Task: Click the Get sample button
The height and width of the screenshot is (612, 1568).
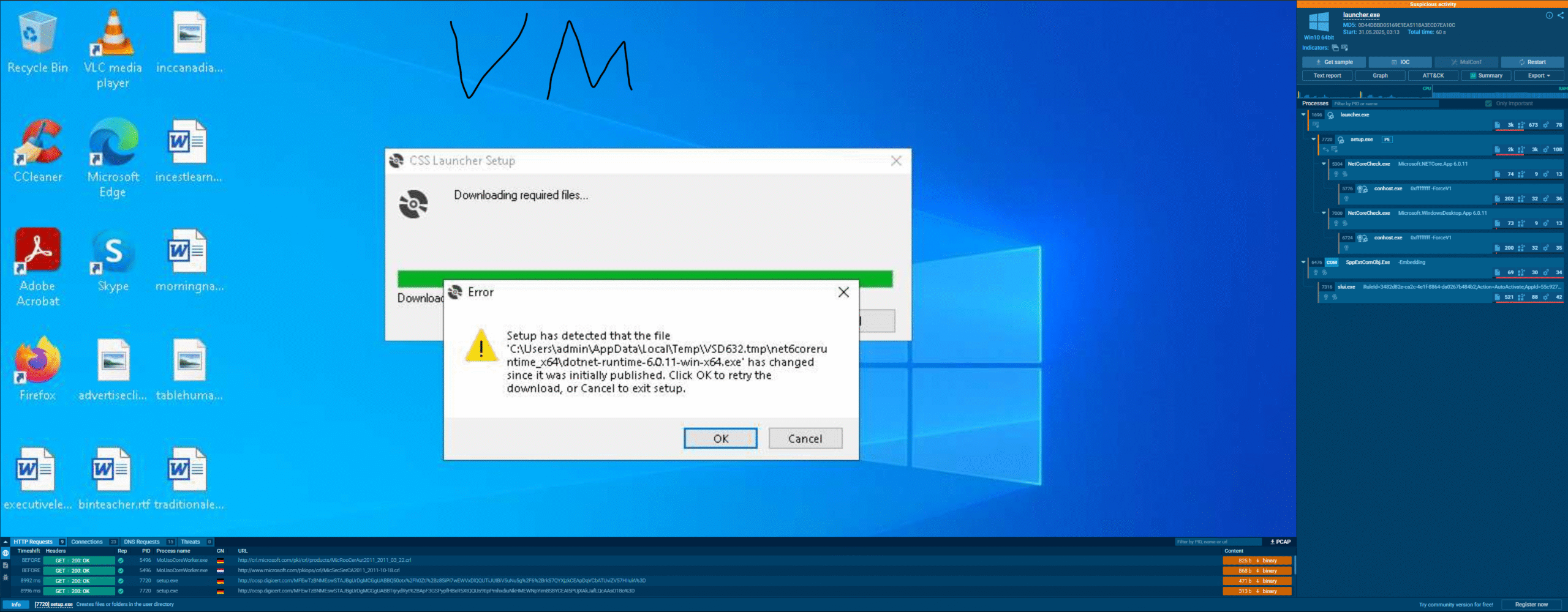Action: click(x=1334, y=62)
